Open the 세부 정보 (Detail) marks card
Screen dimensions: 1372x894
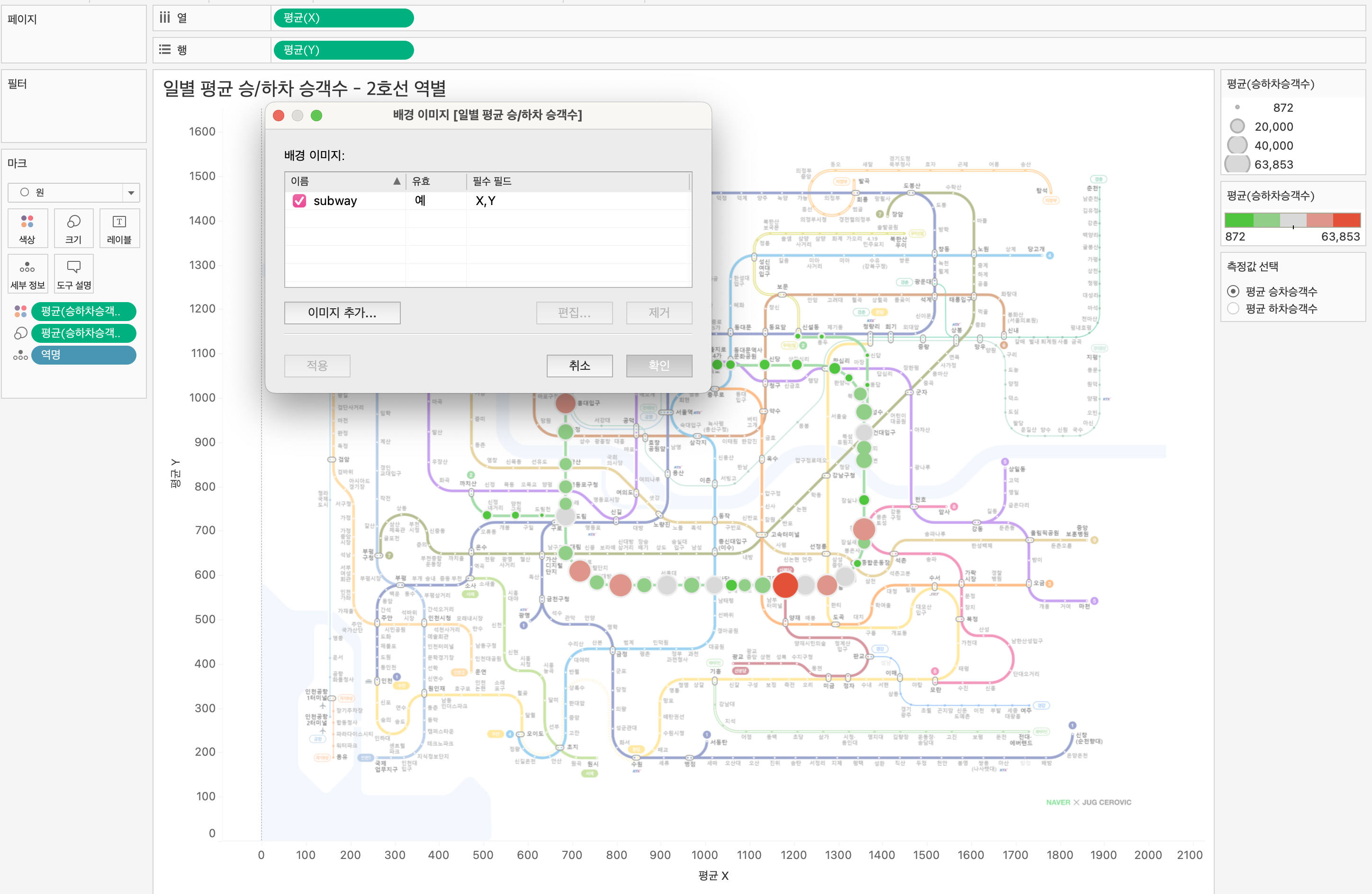[27, 274]
